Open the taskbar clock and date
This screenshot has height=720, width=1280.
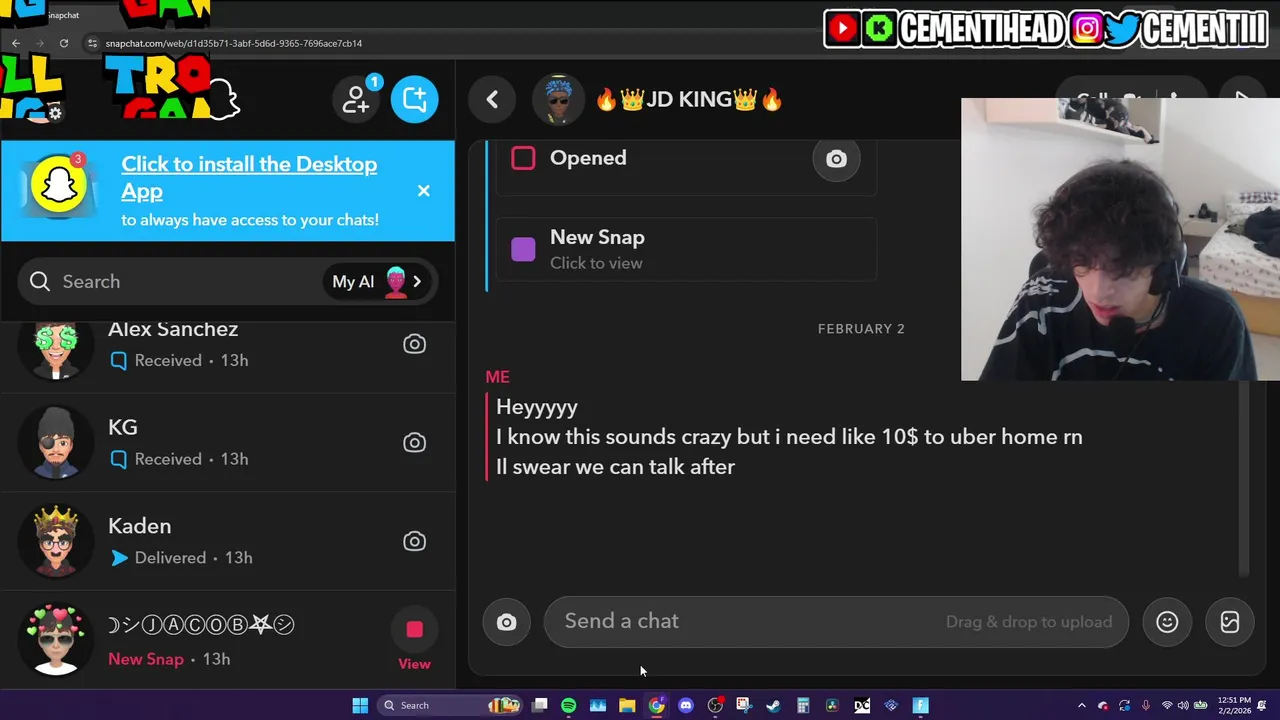1235,705
